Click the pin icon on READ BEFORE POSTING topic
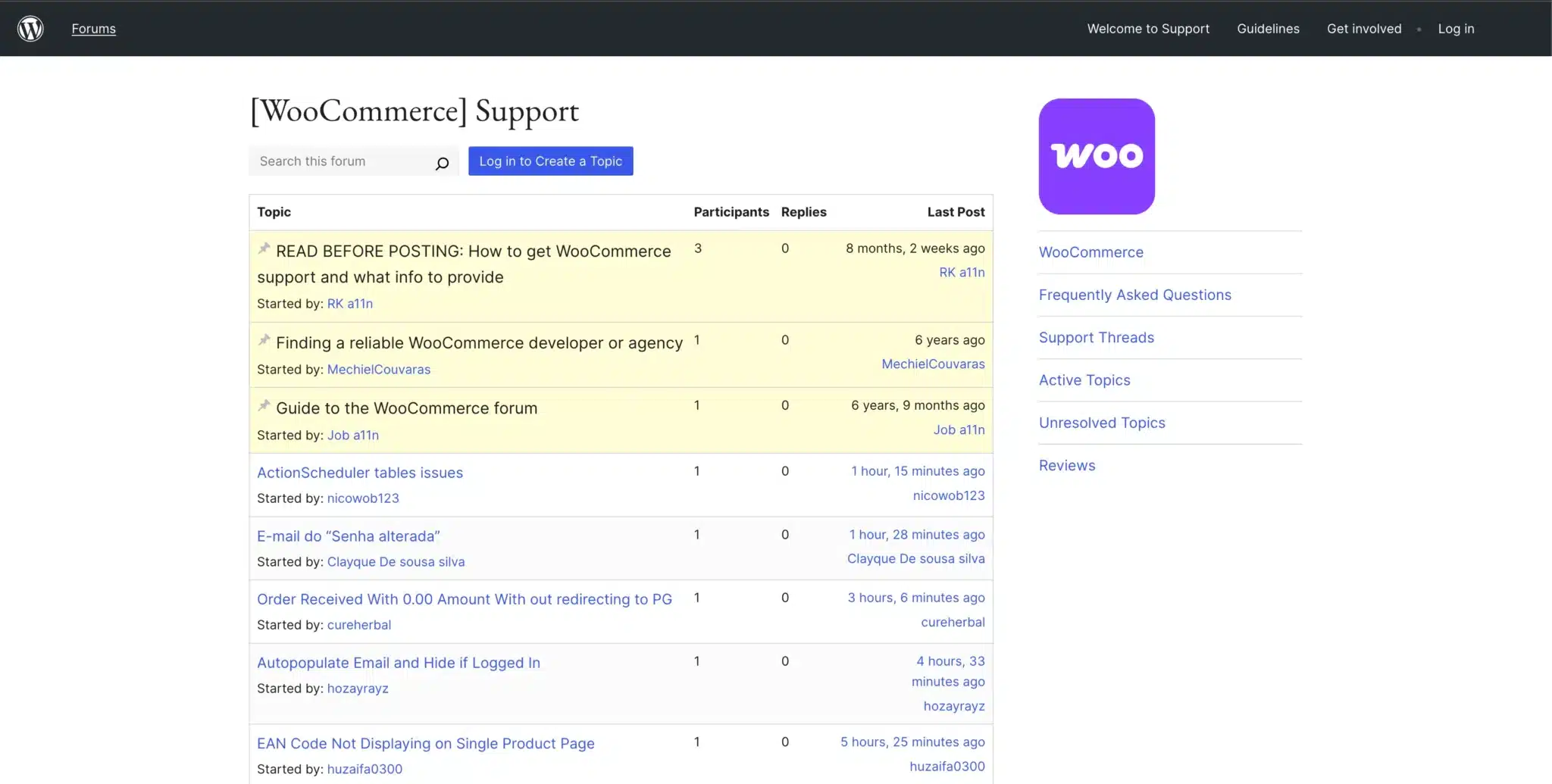Screen dimensions: 1552x784 264,247
